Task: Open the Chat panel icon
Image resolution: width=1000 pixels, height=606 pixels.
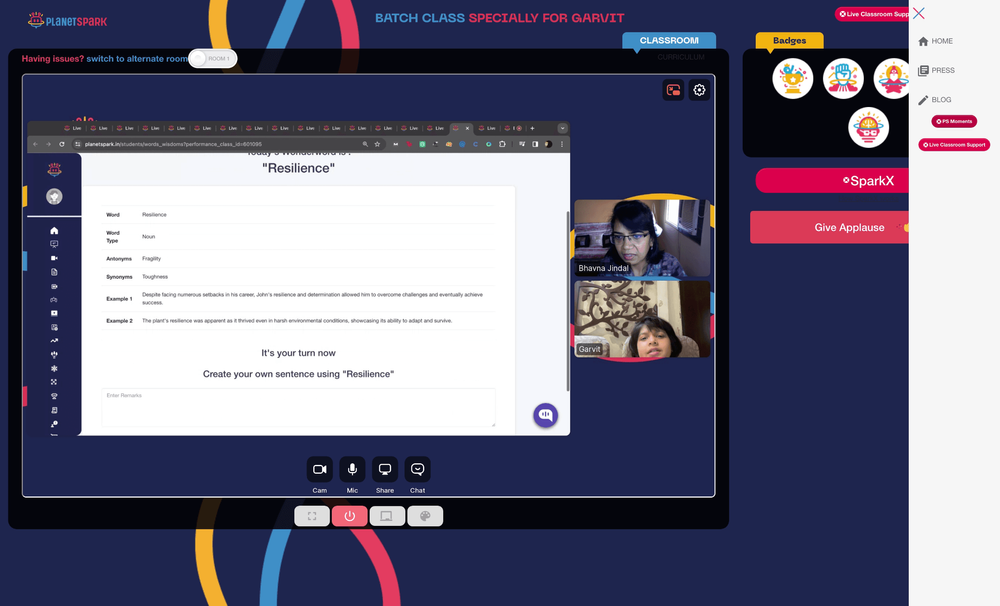Action: 417,469
